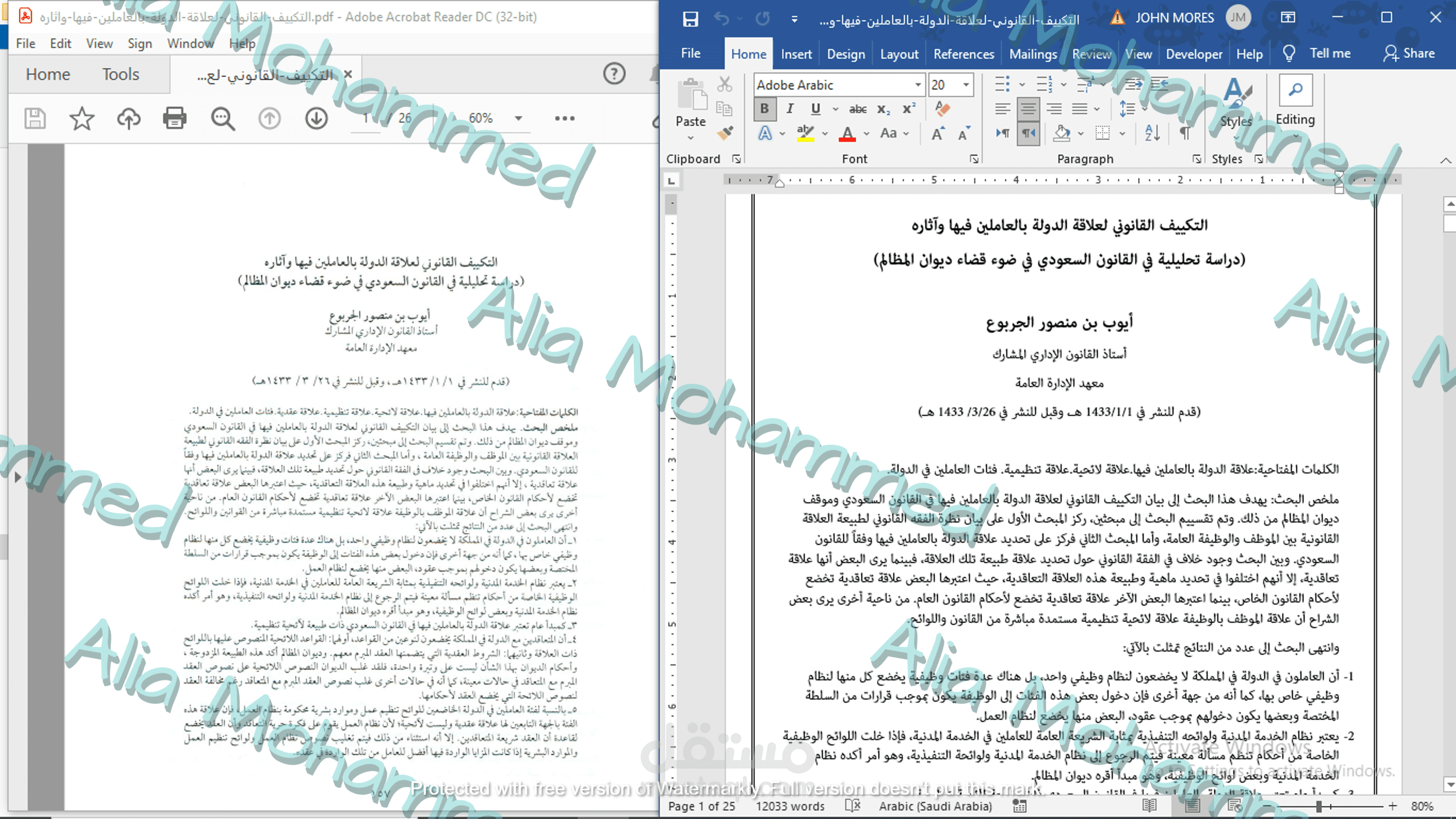Open the font size dropdown showing 20
The image size is (1456, 819).
966,85
